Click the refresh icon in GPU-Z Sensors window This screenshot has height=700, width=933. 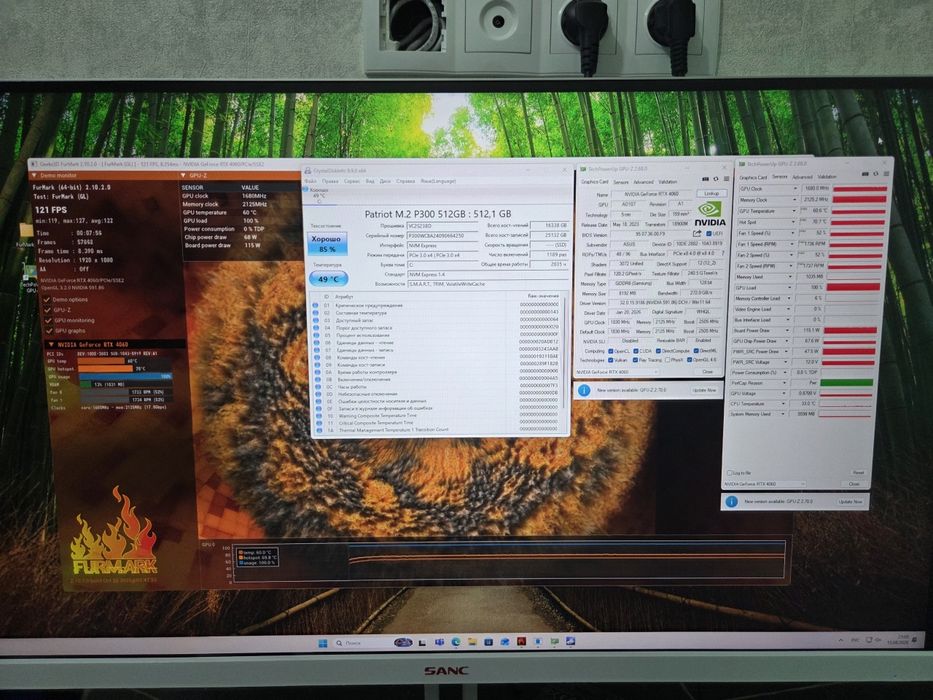coord(875,174)
